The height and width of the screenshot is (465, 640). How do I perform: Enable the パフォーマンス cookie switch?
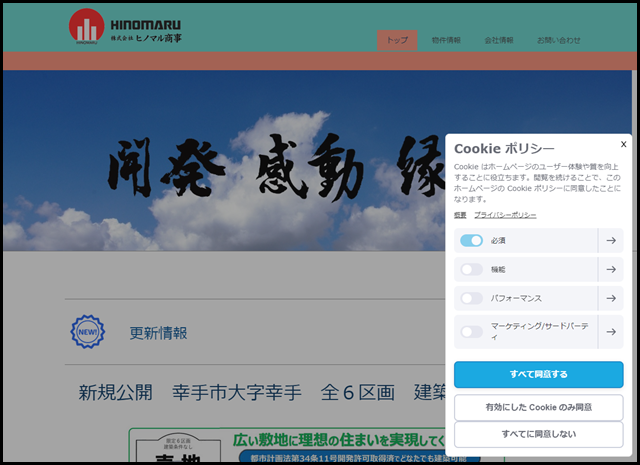[x=471, y=298]
